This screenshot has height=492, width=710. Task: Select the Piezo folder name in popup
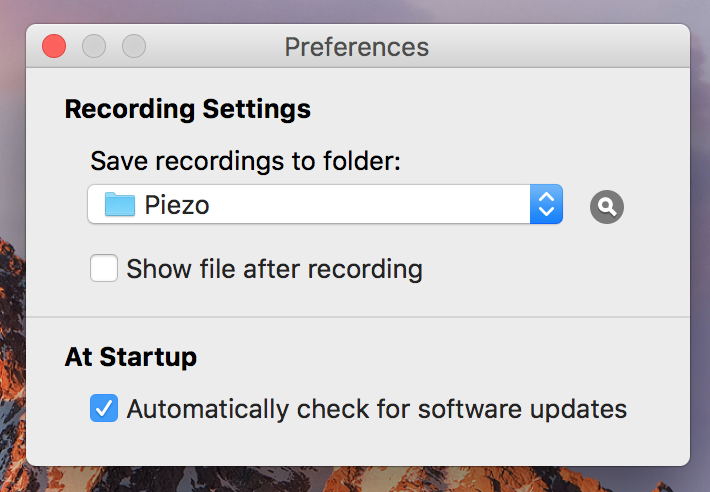pos(177,205)
